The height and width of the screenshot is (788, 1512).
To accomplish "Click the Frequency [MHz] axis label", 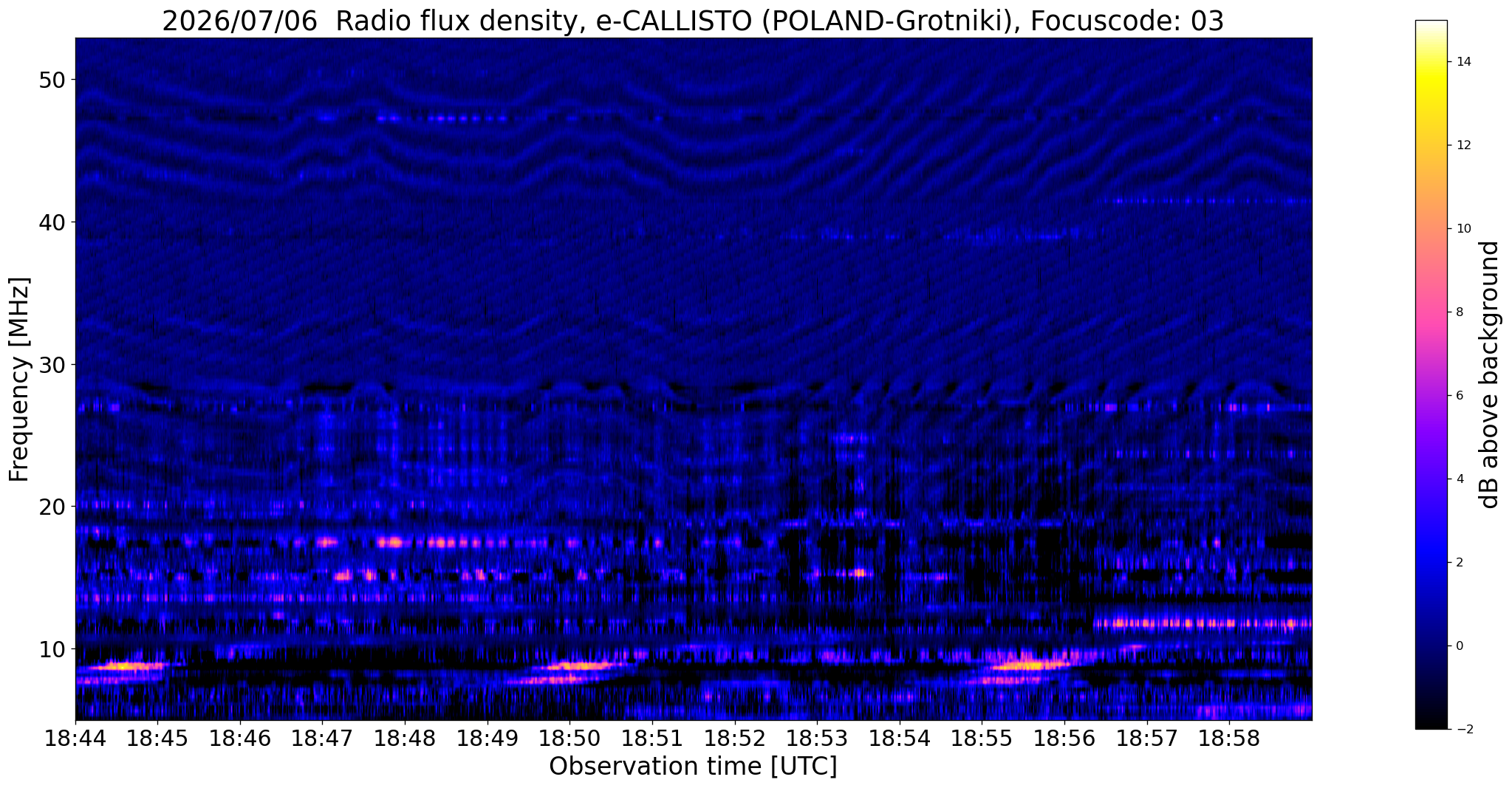I will (x=19, y=379).
